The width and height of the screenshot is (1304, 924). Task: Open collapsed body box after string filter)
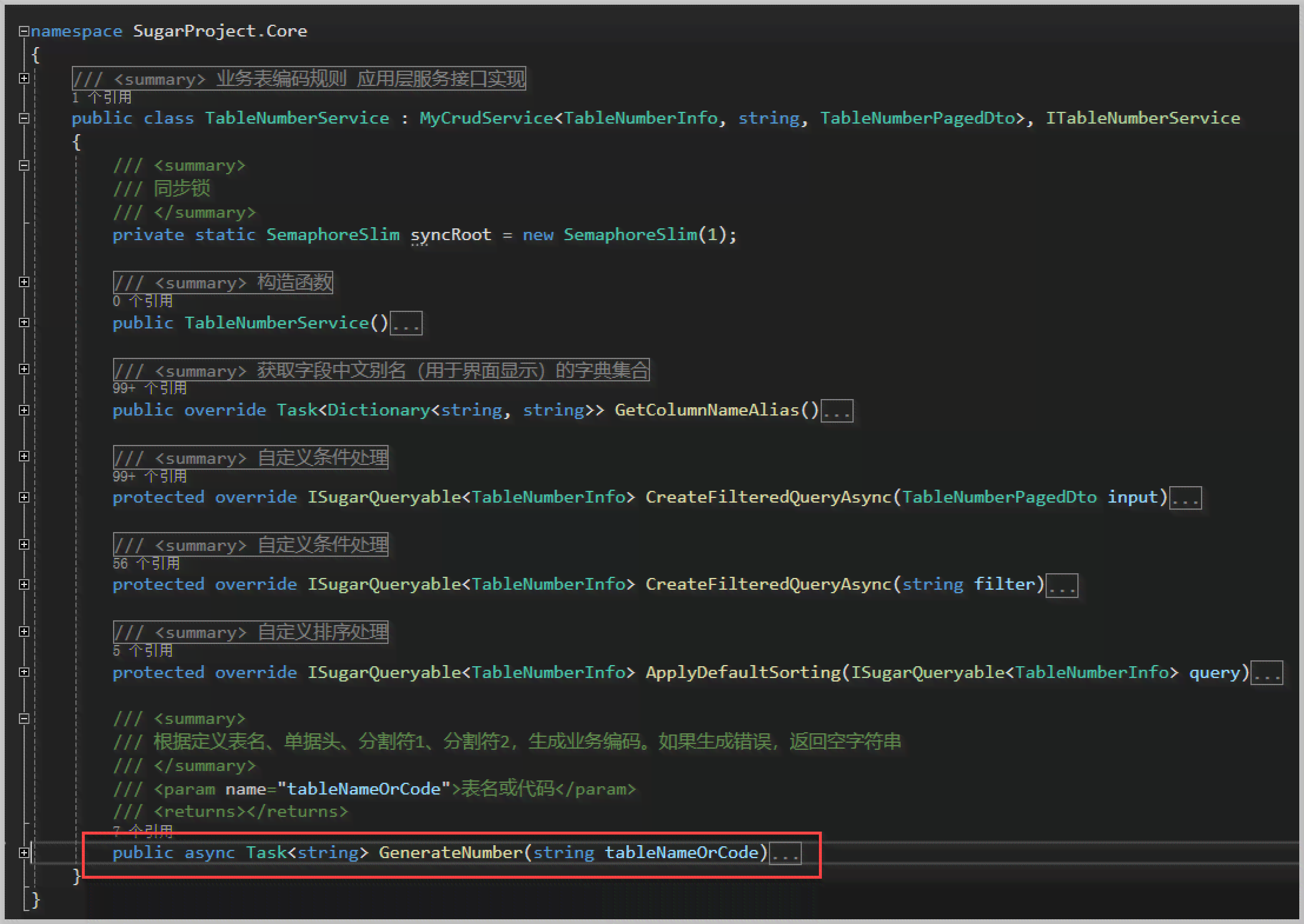pyautogui.click(x=1062, y=585)
